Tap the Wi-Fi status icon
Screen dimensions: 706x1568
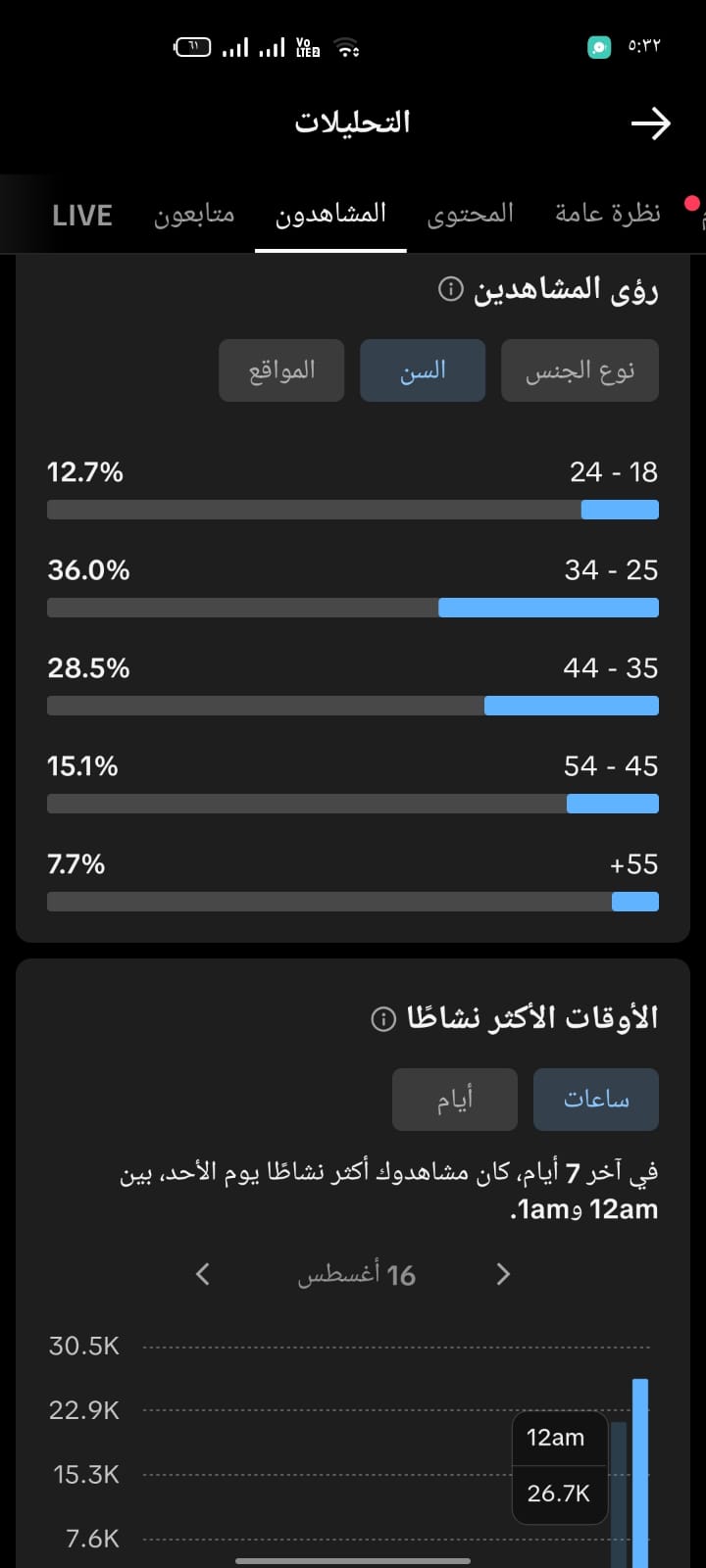coord(347,47)
